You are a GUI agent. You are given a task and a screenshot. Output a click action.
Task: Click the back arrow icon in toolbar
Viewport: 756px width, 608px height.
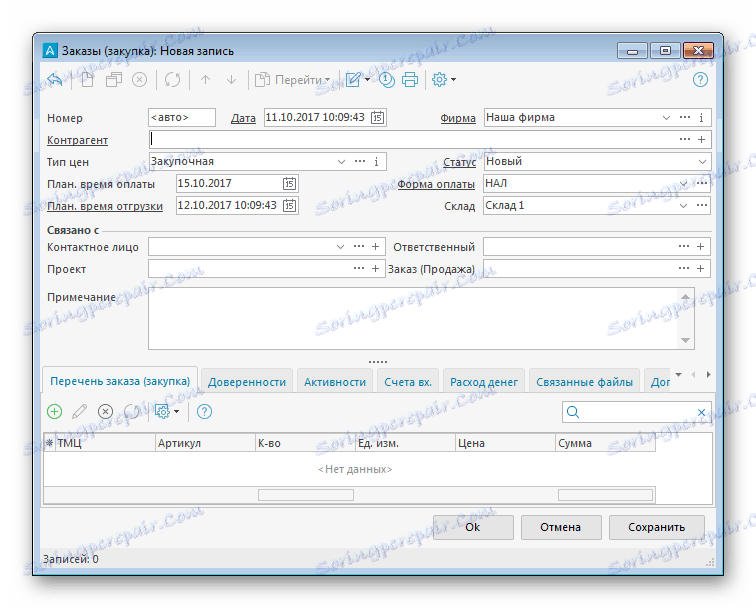coord(55,80)
